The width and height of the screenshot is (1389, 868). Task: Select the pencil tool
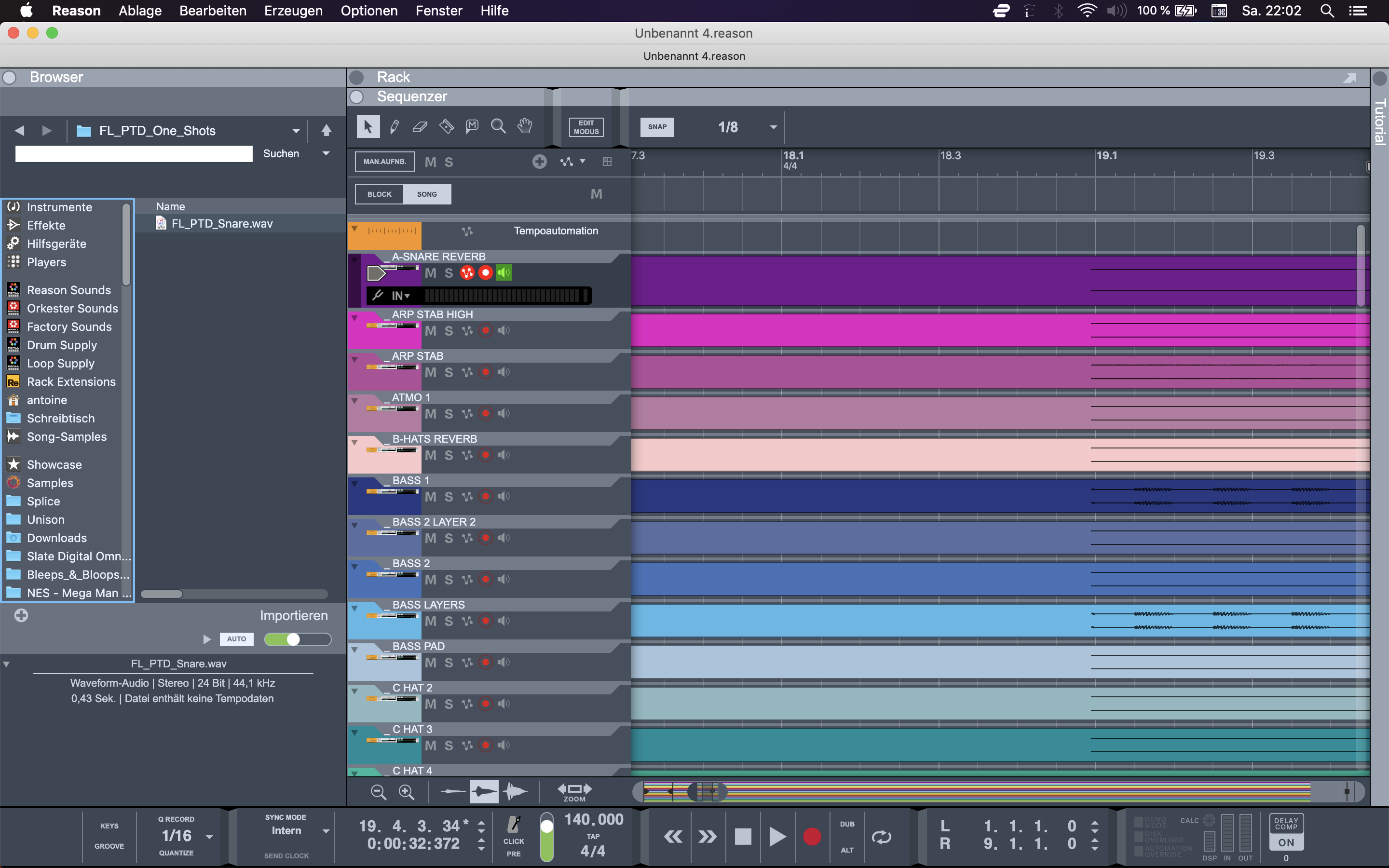[395, 126]
